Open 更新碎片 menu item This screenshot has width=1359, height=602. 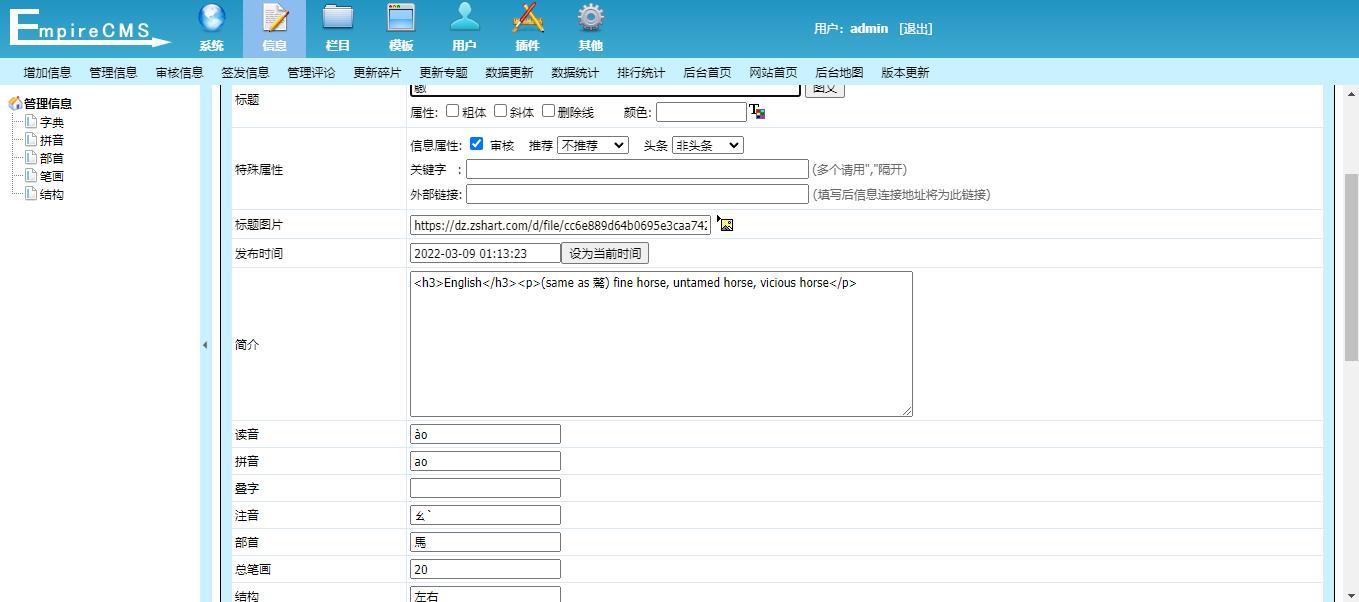[x=377, y=72]
